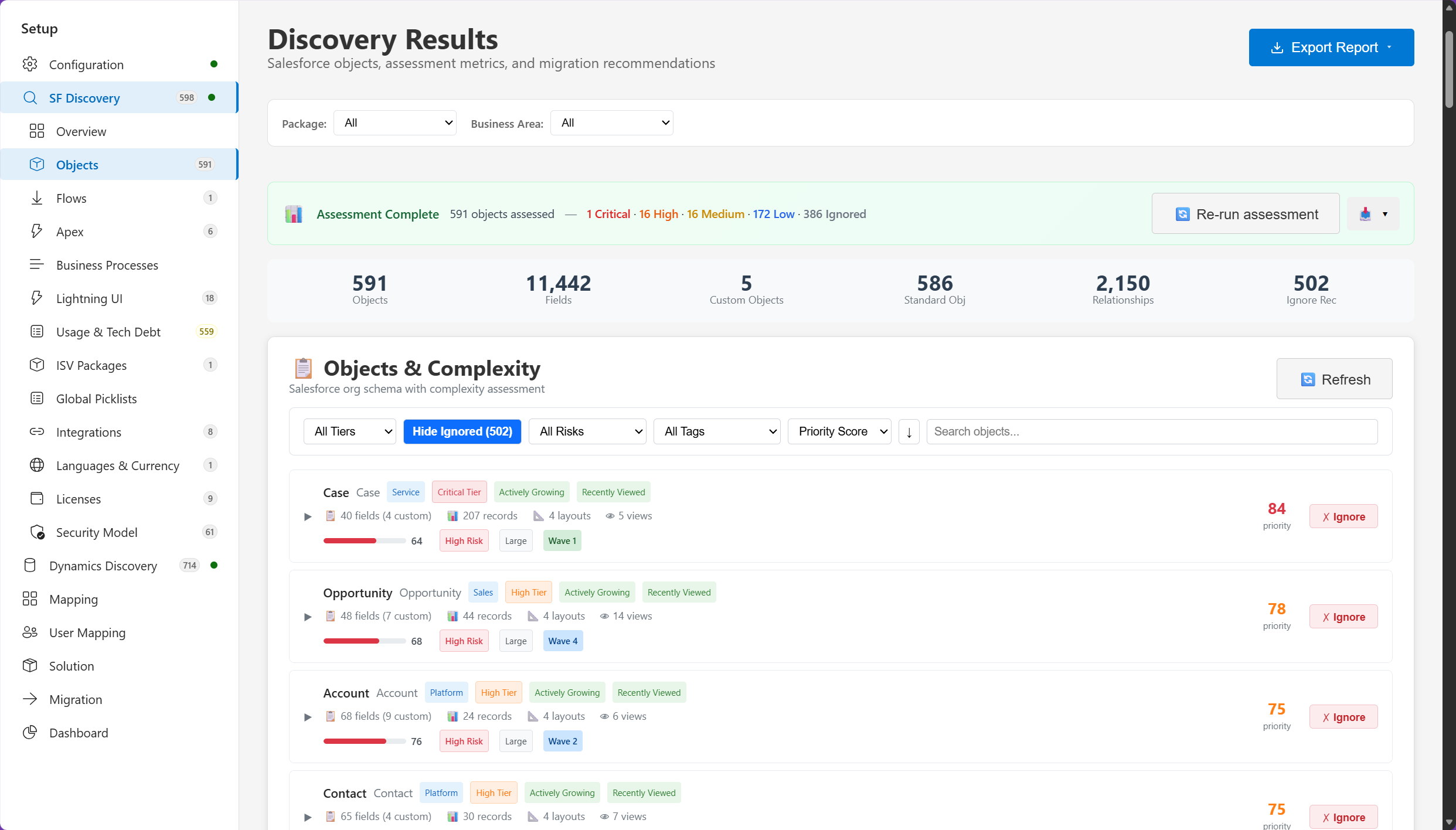Click the Security Model shield icon

37,532
